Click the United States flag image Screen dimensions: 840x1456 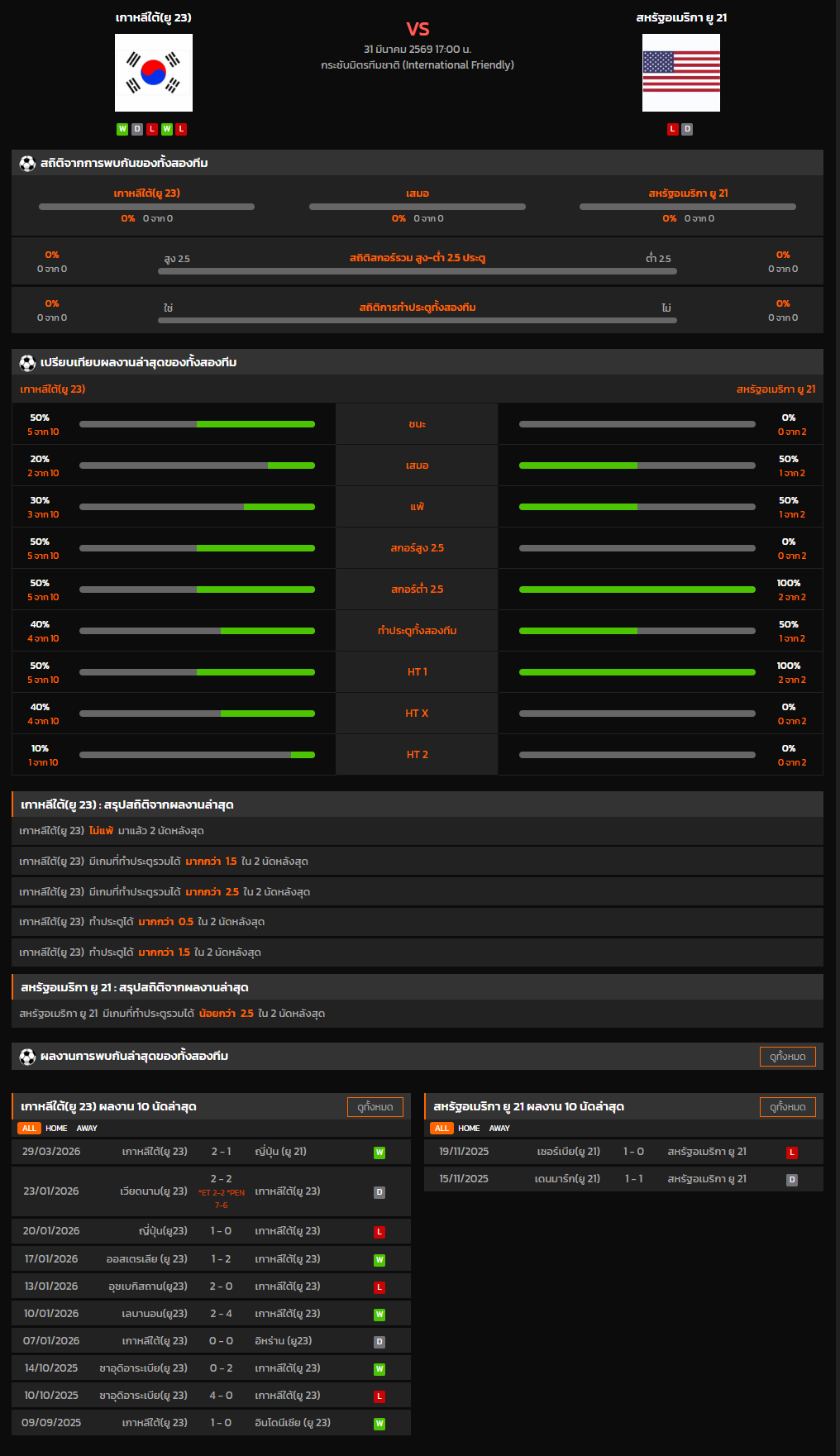coord(680,73)
